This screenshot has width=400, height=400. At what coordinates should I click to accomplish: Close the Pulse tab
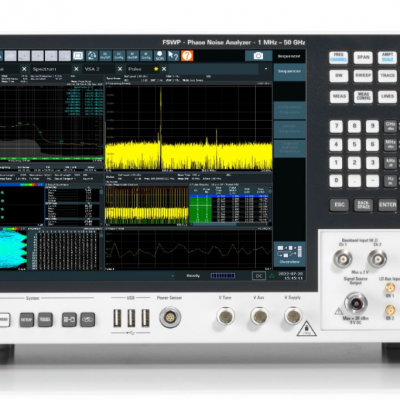[164, 69]
